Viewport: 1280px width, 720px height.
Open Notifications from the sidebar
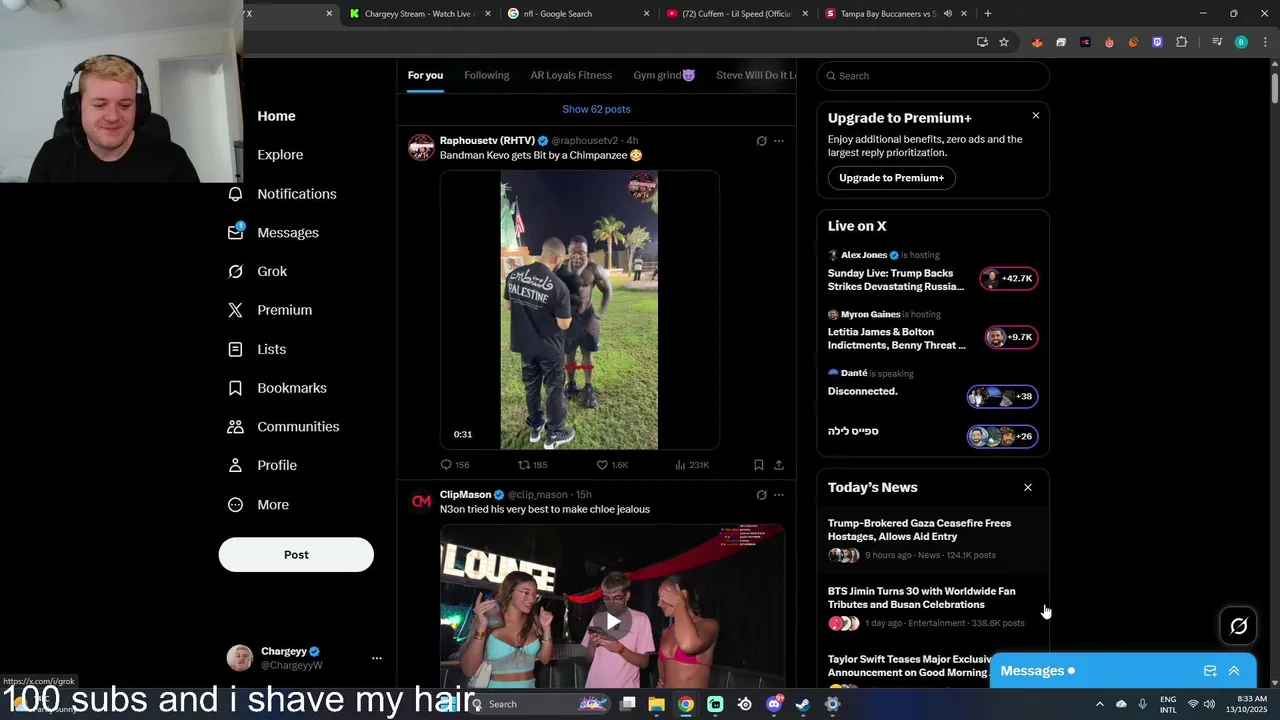pyautogui.click(x=296, y=194)
